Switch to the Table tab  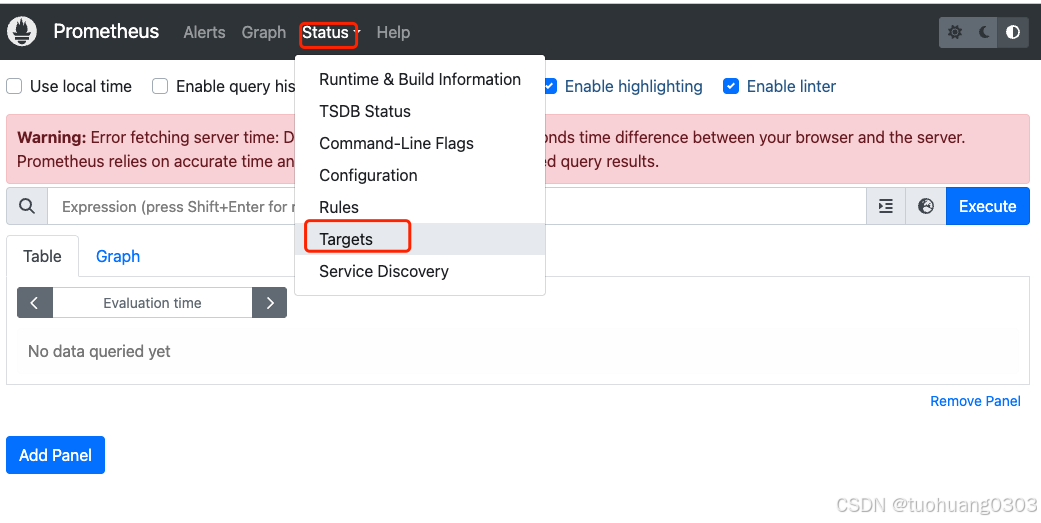click(42, 256)
